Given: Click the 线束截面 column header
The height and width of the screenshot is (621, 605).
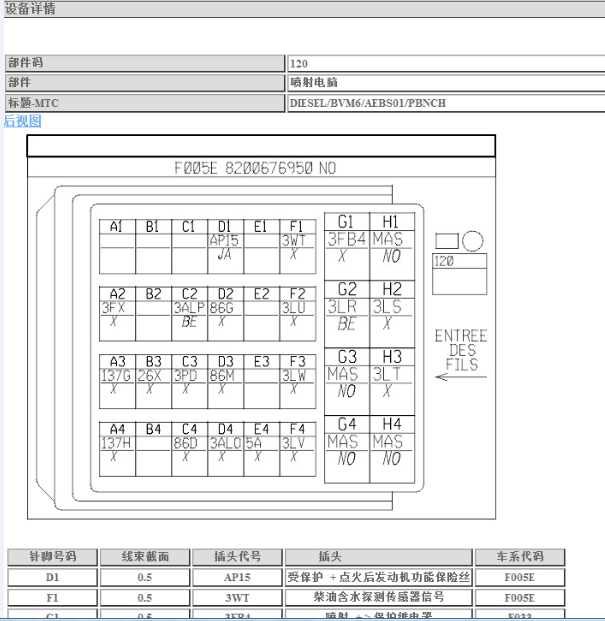Looking at the screenshot, I should point(145,557).
